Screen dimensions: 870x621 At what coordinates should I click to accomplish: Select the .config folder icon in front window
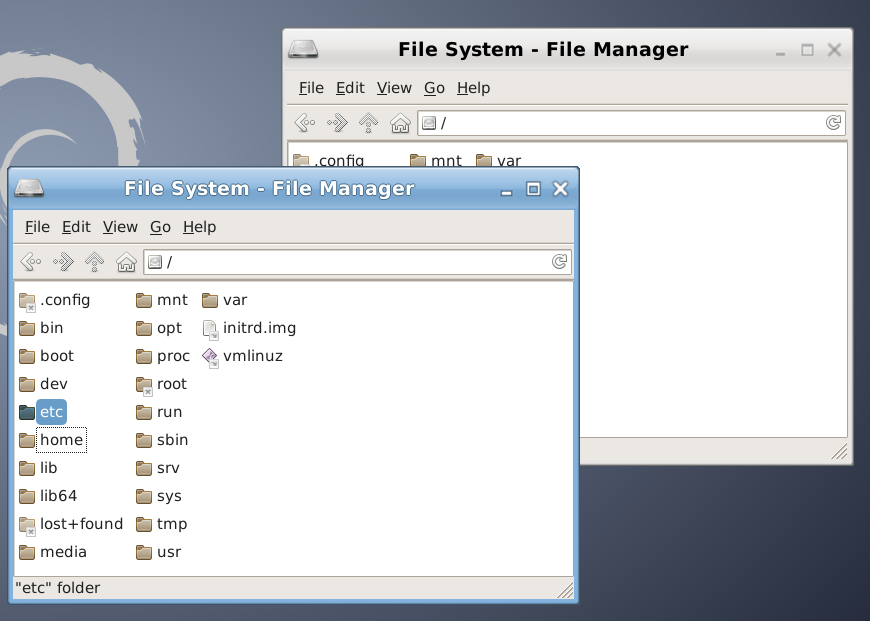click(27, 301)
